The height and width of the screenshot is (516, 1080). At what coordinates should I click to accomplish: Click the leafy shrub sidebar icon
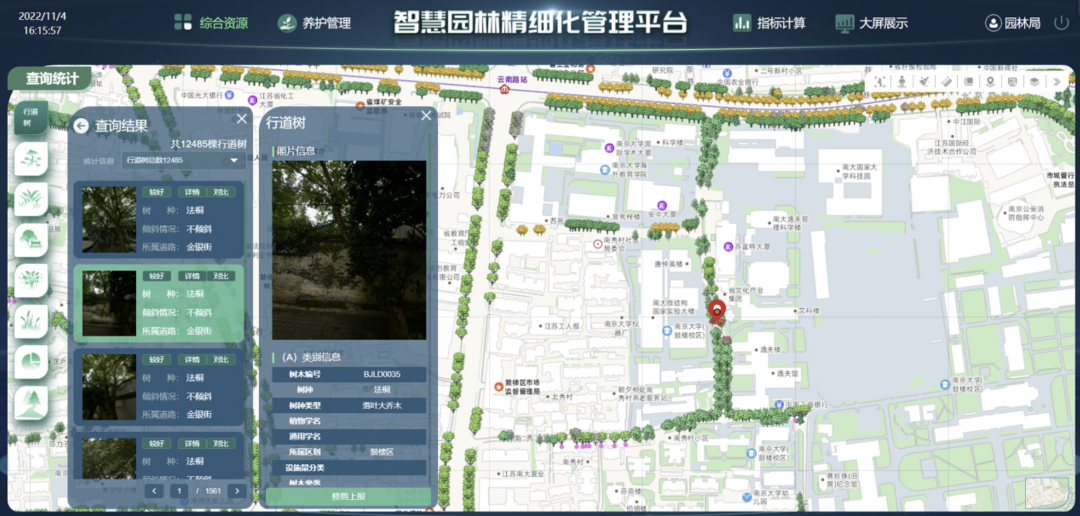point(31,200)
